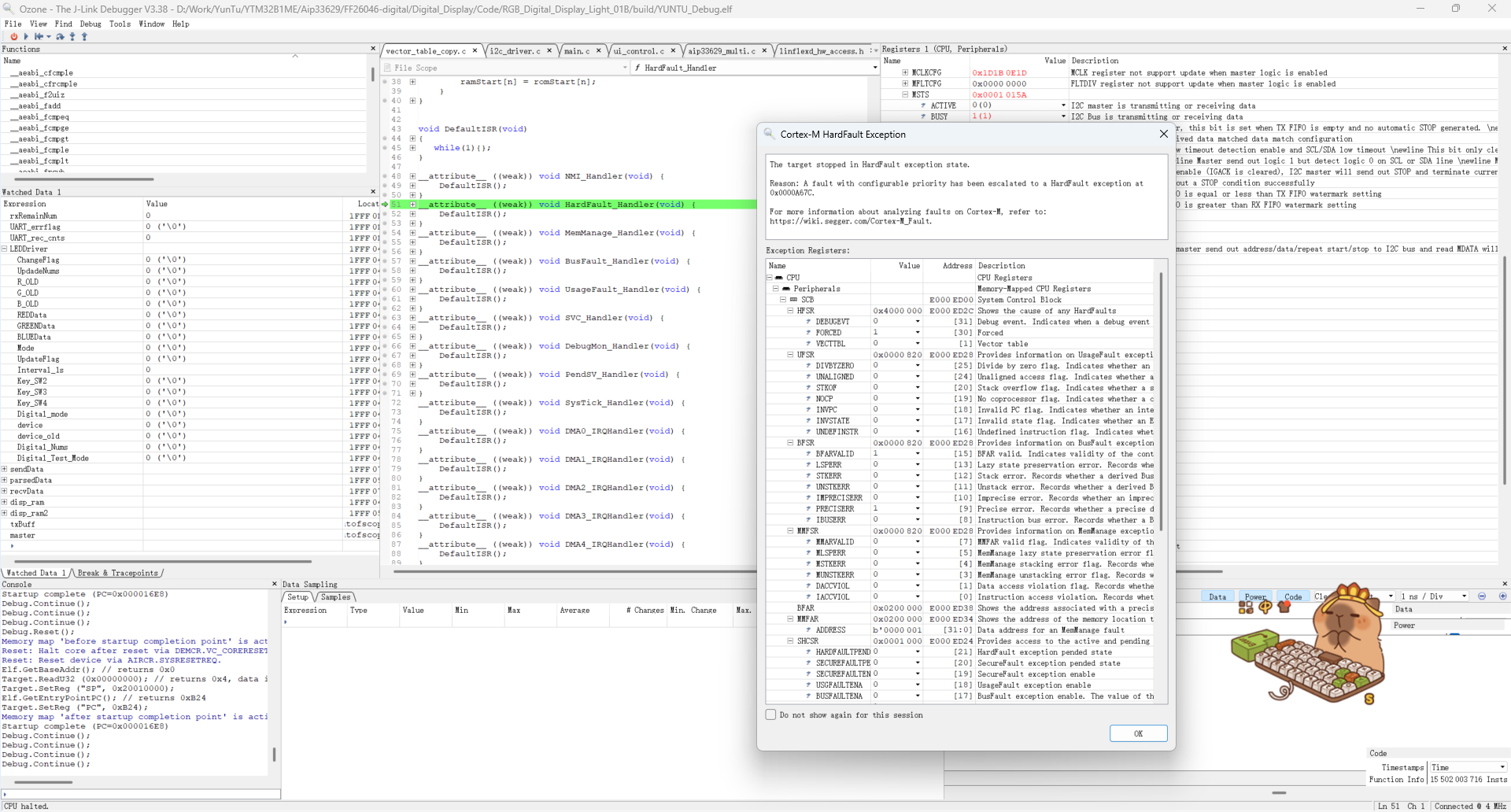This screenshot has height=812, width=1511.
Task: Zoom out the timeline with minus icon
Action: pyautogui.click(x=1482, y=596)
